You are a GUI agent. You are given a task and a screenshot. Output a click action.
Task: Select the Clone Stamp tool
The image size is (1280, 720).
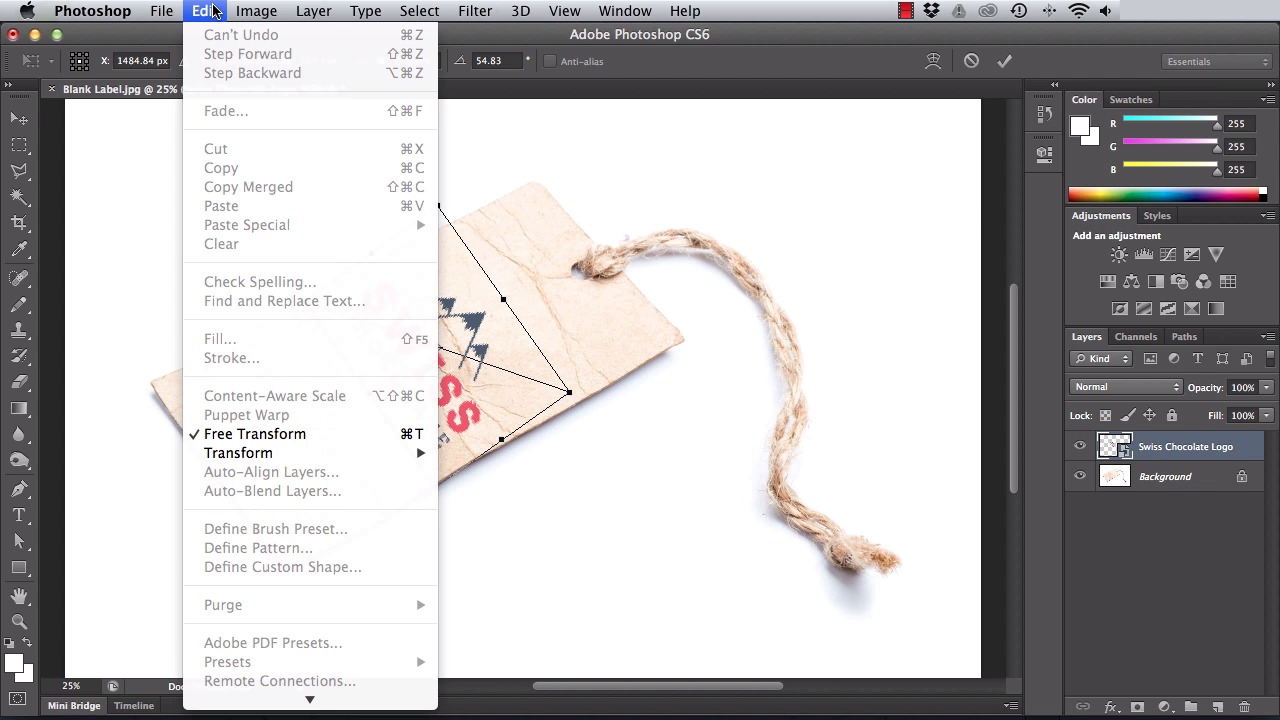[x=19, y=330]
